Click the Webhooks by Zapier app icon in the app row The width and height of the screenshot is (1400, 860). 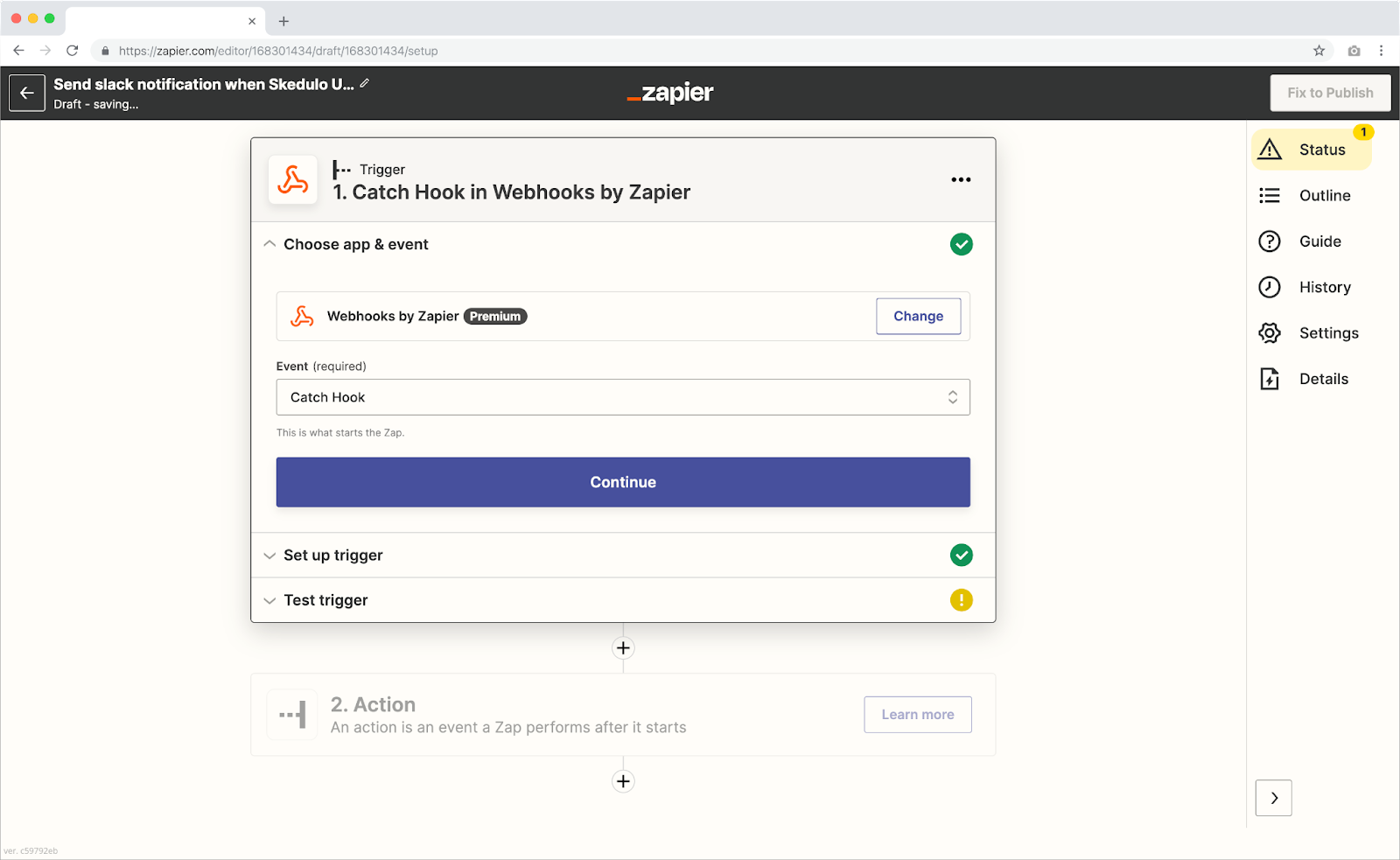coord(302,316)
